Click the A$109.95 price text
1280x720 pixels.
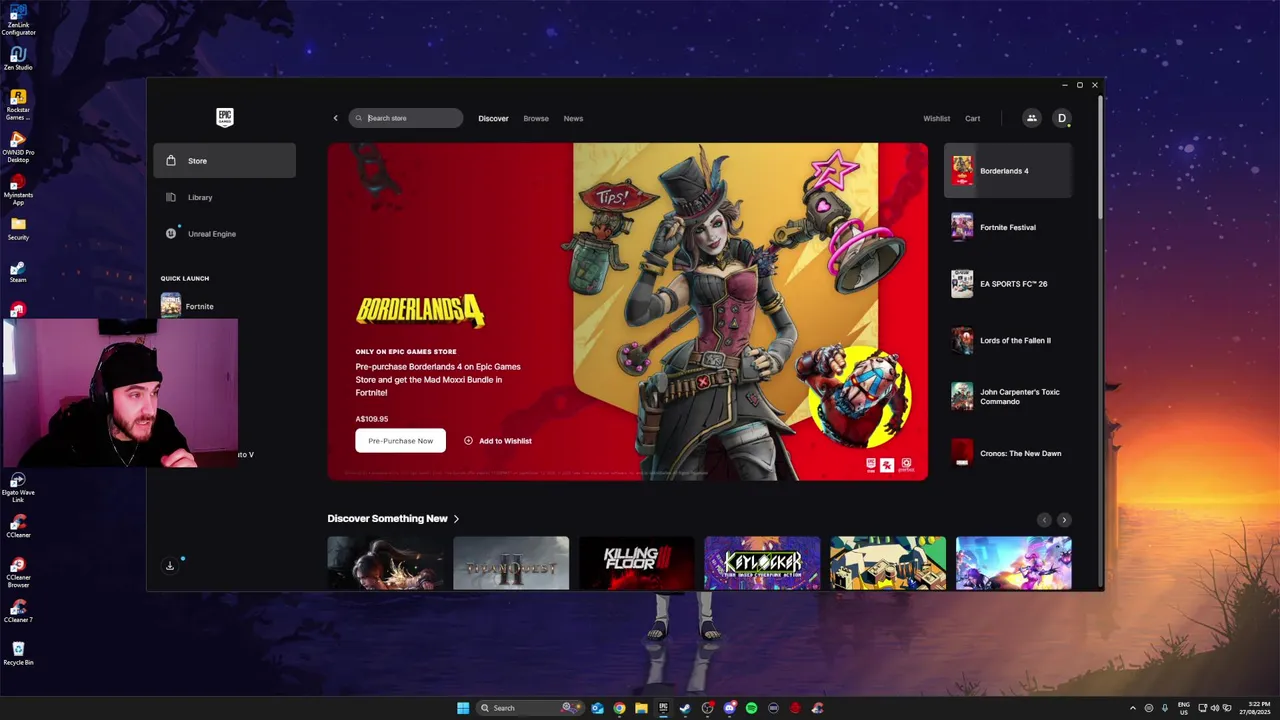pyautogui.click(x=372, y=419)
